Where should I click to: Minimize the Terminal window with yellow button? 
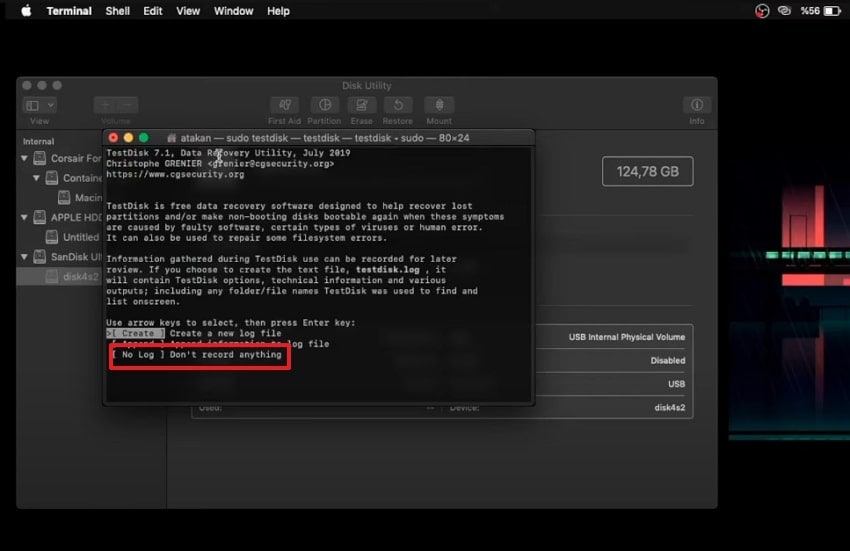(128, 138)
